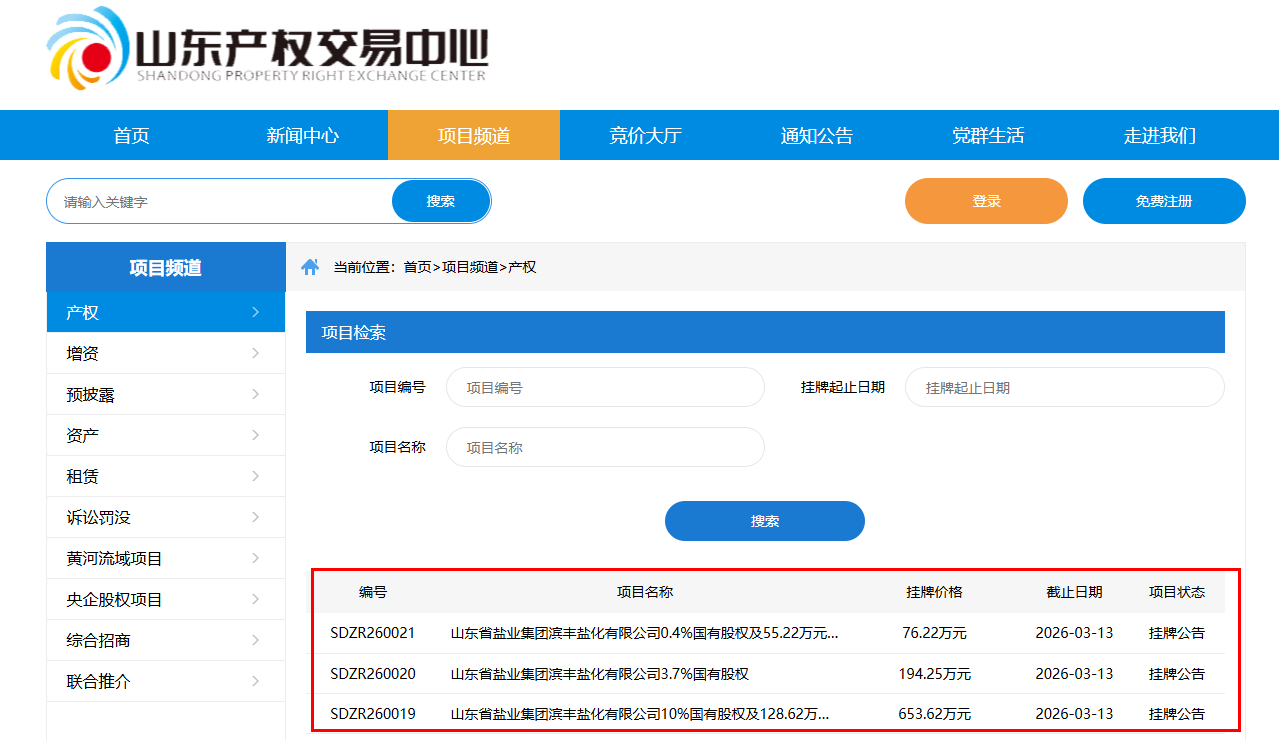1279x741 pixels.
Task: Click the 项目编号 input field
Action: pos(605,387)
